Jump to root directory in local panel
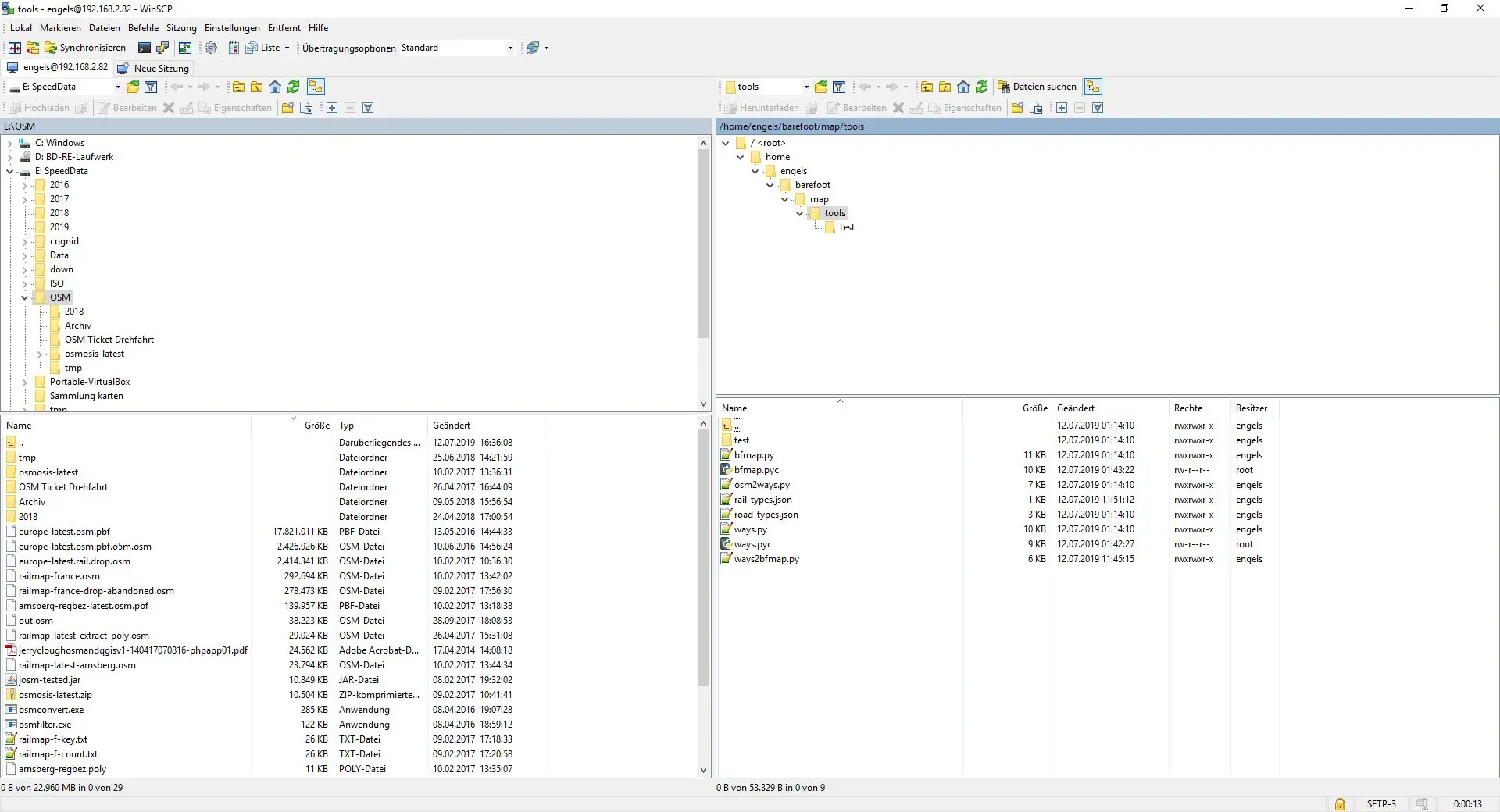 click(x=256, y=87)
